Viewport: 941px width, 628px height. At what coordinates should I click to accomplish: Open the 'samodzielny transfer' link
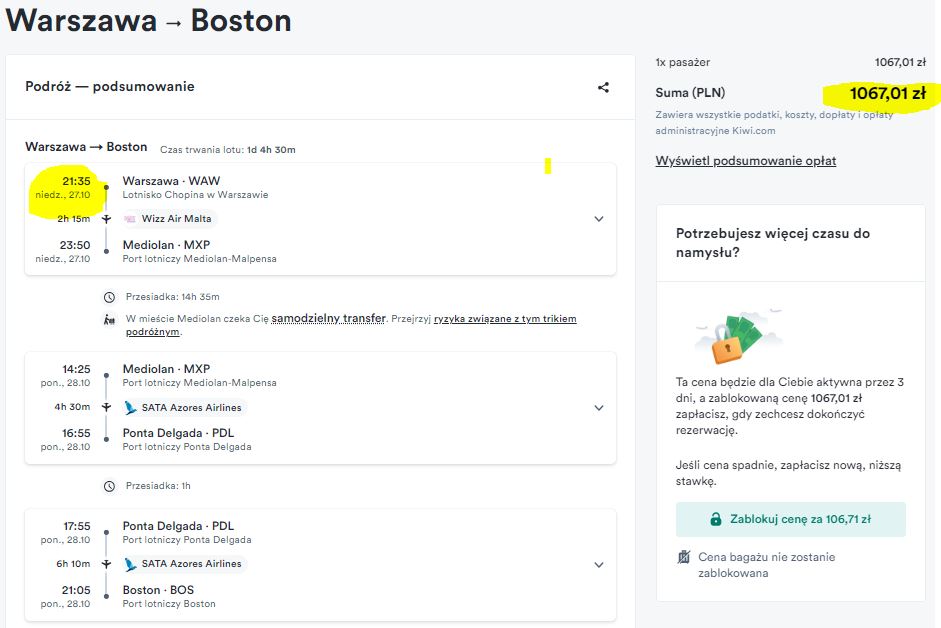click(328, 318)
